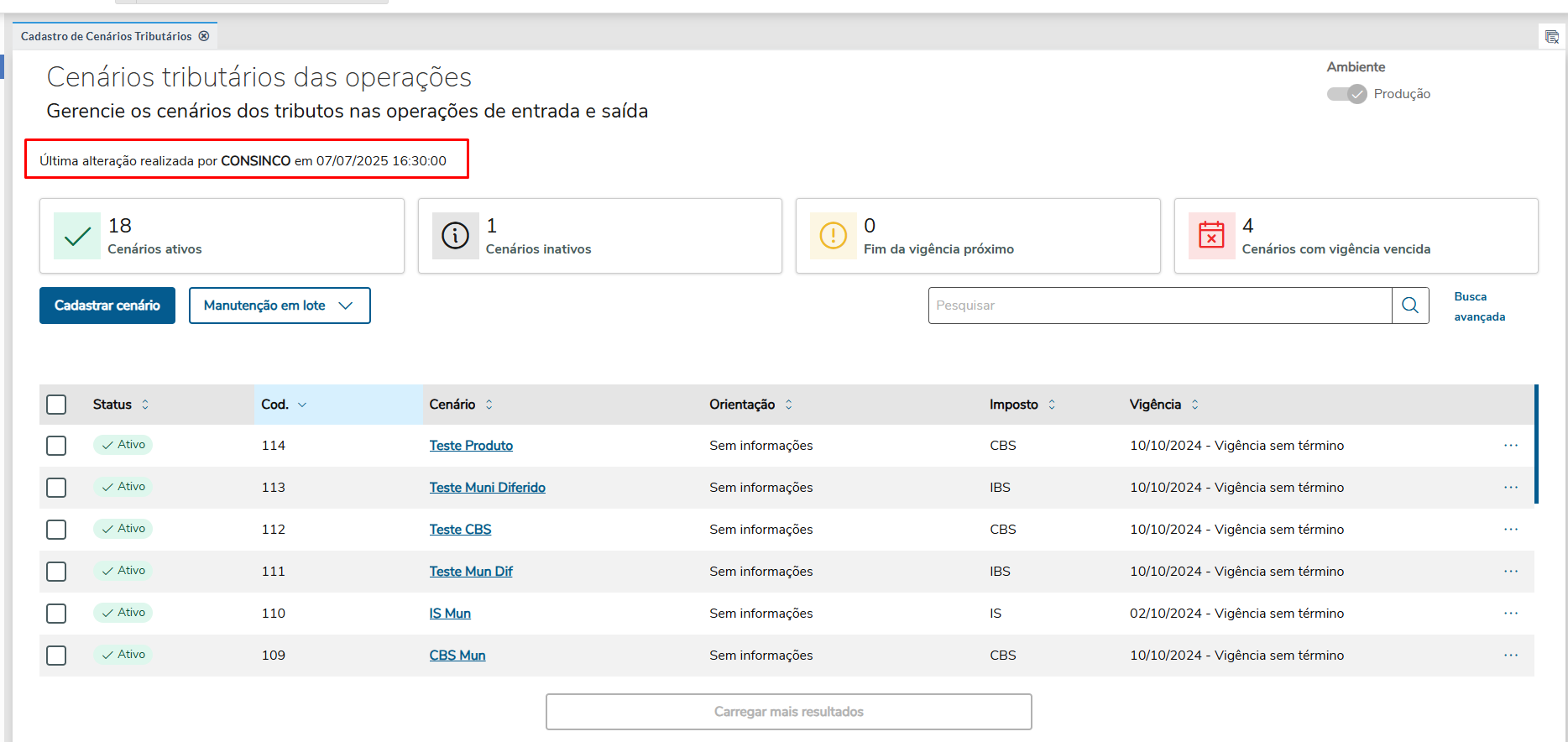
Task: Click the Cenários inativos info icon
Action: [455, 236]
